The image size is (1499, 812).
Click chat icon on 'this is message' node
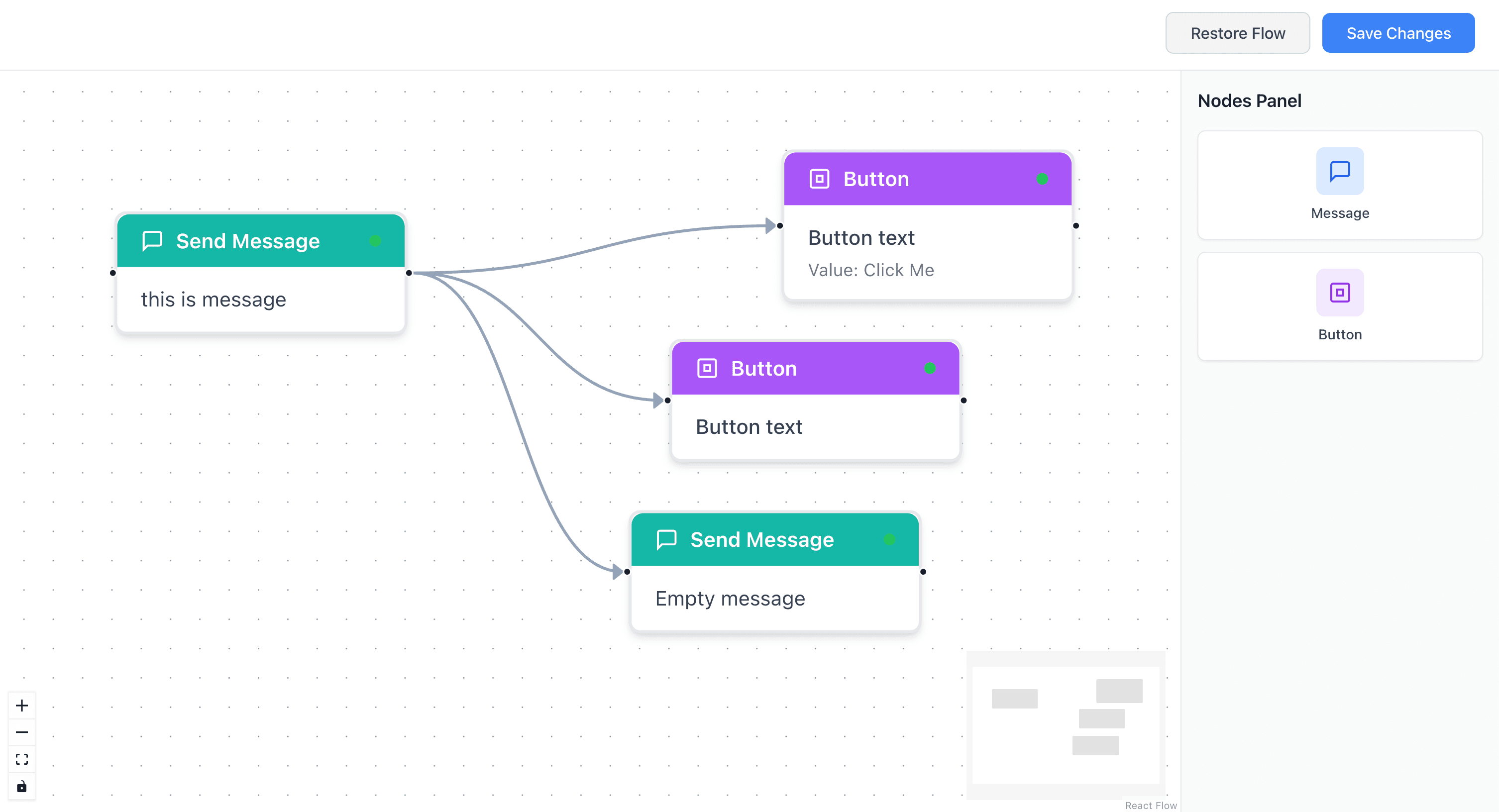152,240
